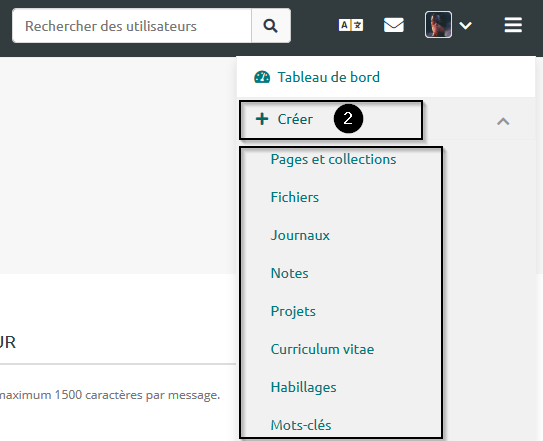The height and width of the screenshot is (441, 543).
Task: Open the Journaux entry
Action: (x=300, y=235)
